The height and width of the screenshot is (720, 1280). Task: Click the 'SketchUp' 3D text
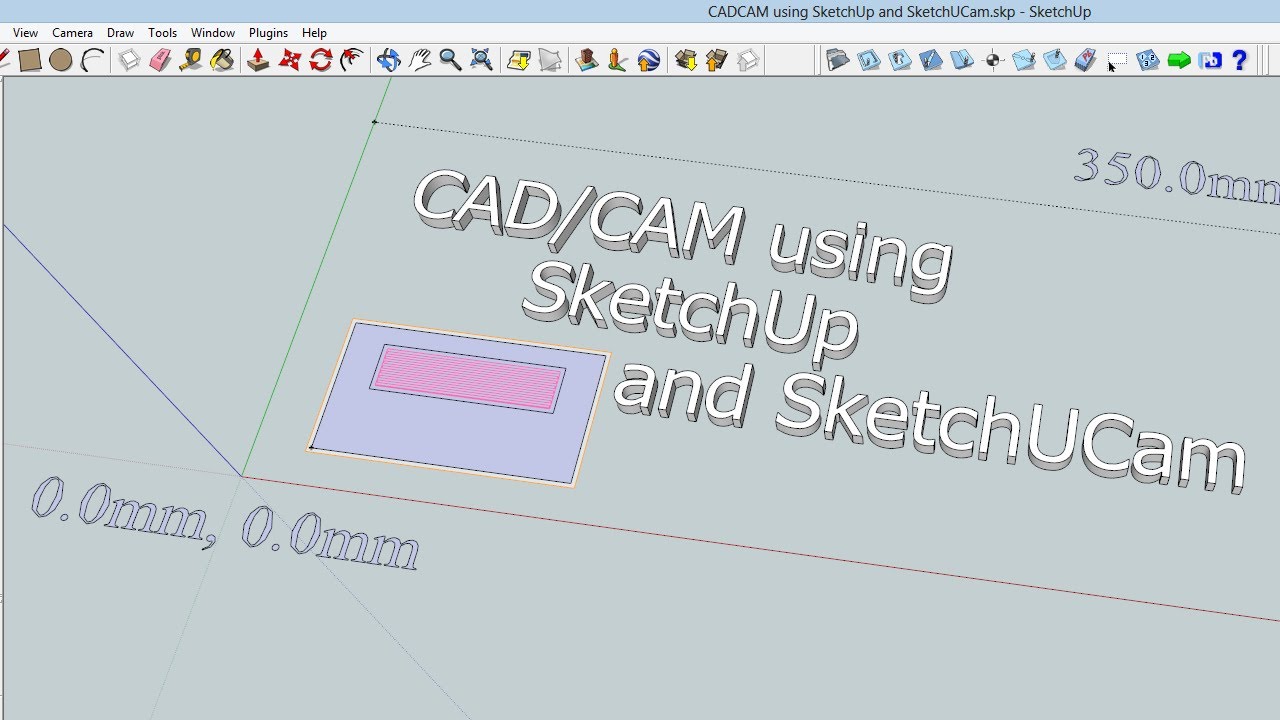(690, 312)
